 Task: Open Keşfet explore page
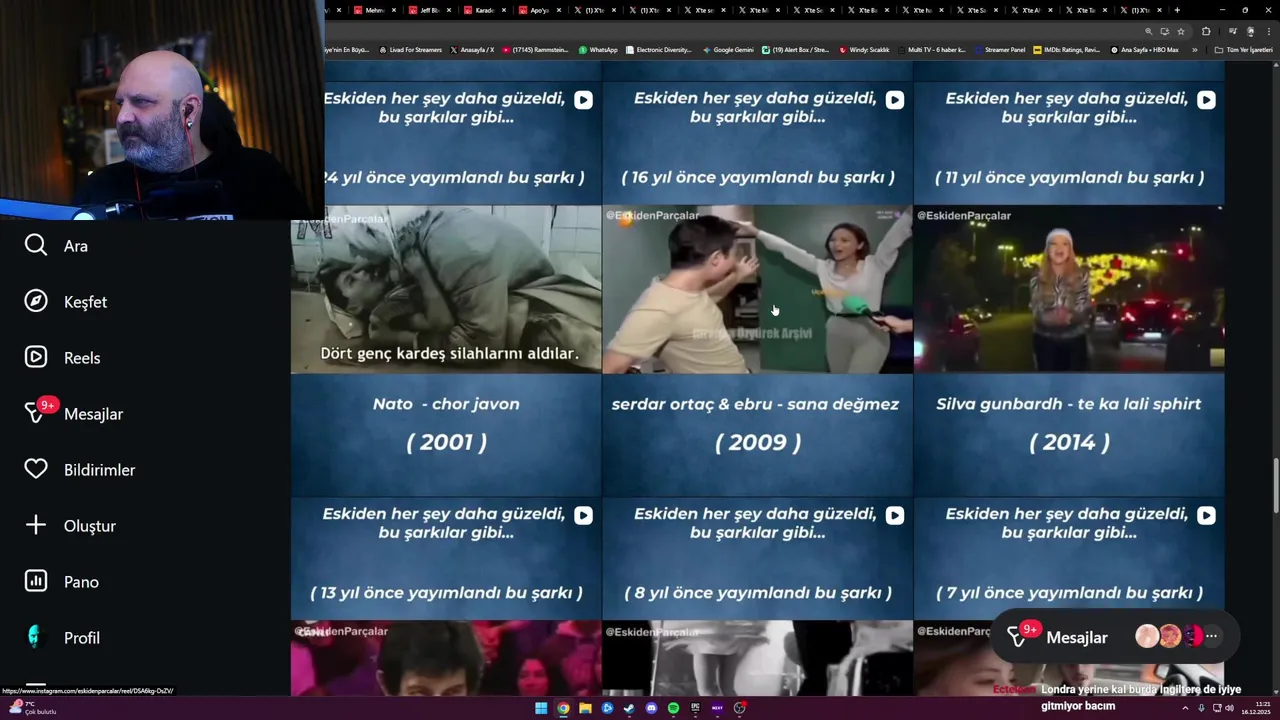point(66,302)
